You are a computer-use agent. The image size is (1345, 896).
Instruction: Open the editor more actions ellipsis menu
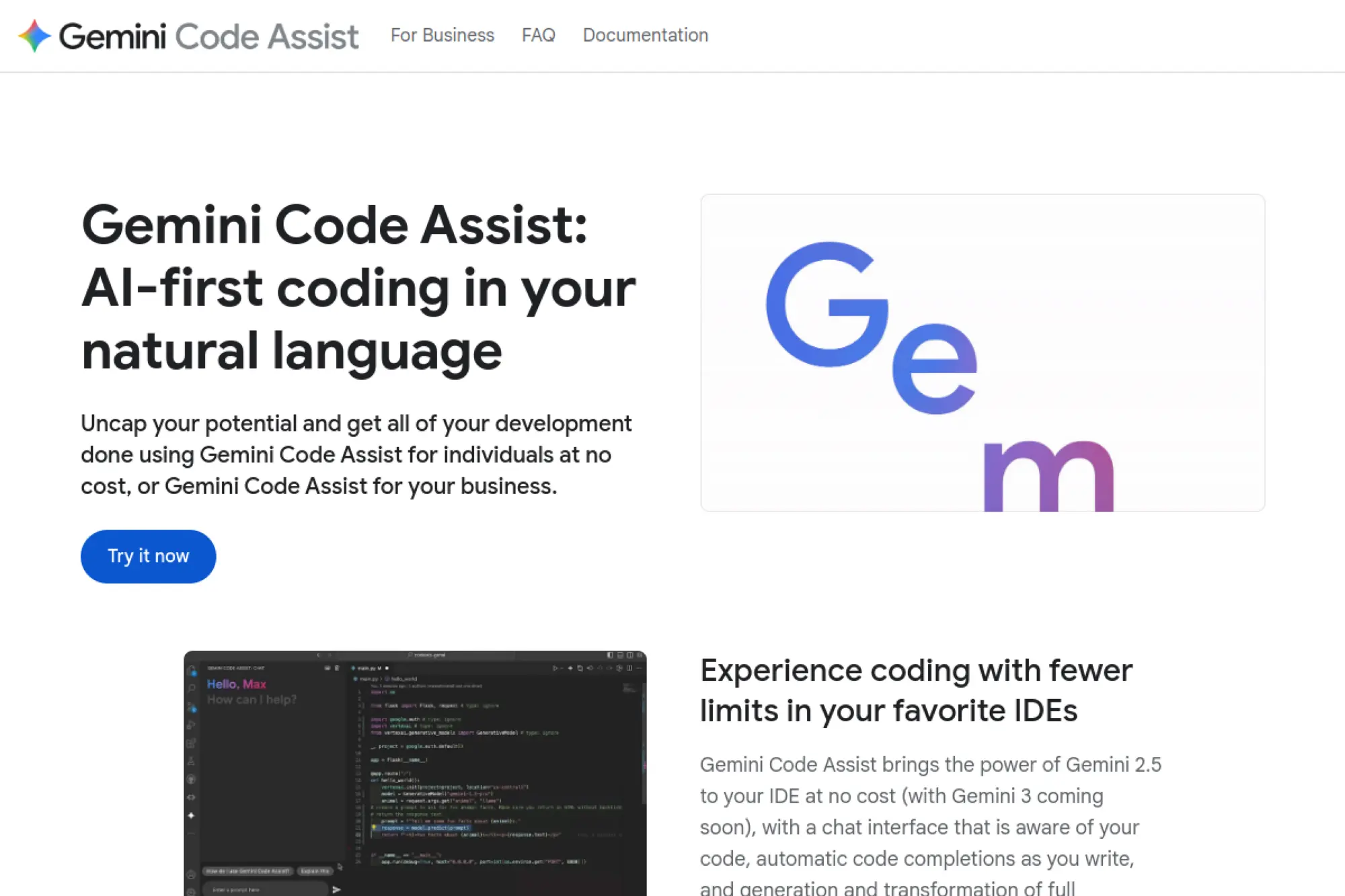(x=638, y=668)
